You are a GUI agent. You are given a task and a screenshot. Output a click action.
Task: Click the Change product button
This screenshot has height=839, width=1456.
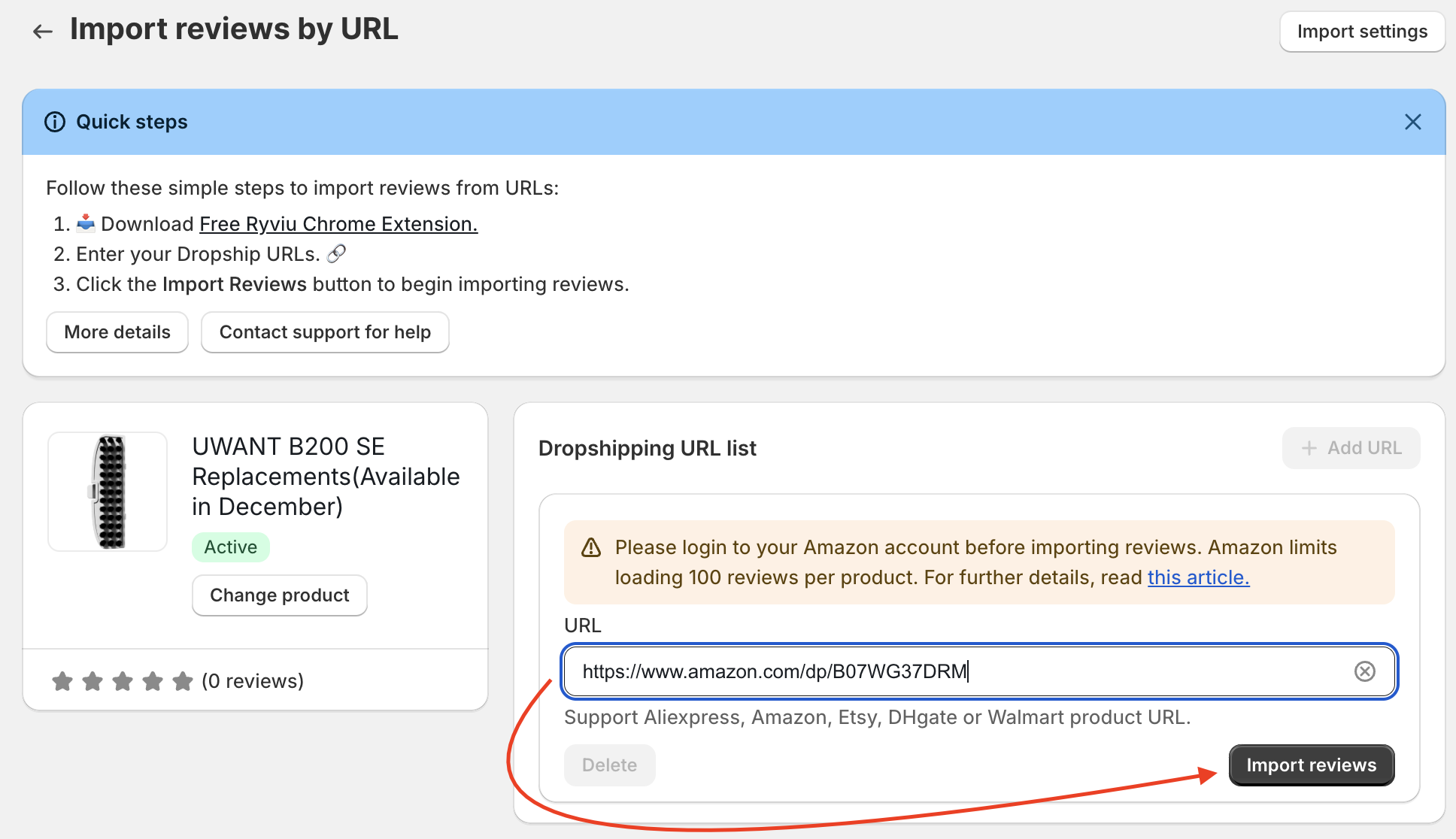point(280,595)
